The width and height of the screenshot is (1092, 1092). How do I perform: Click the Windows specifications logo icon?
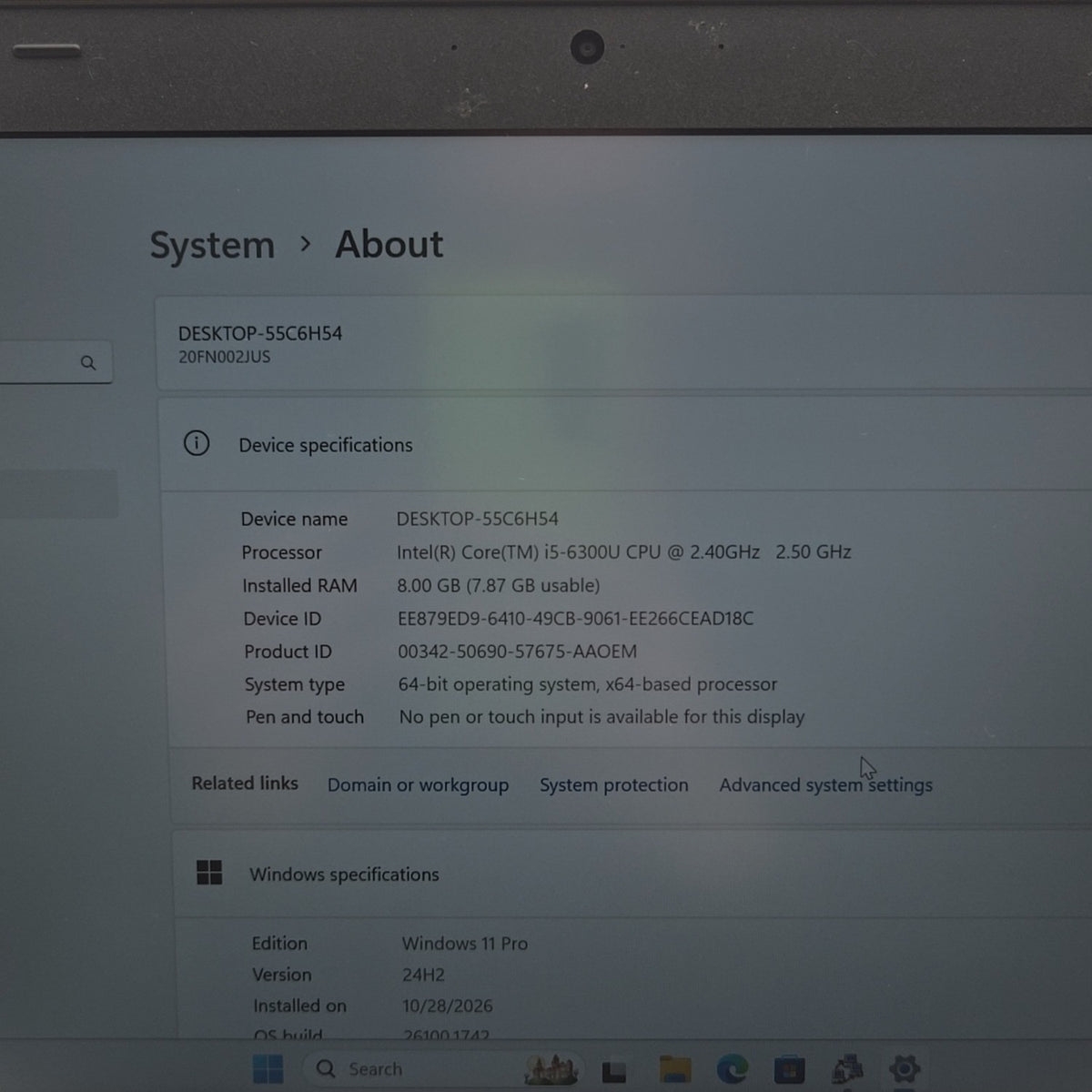click(x=209, y=873)
